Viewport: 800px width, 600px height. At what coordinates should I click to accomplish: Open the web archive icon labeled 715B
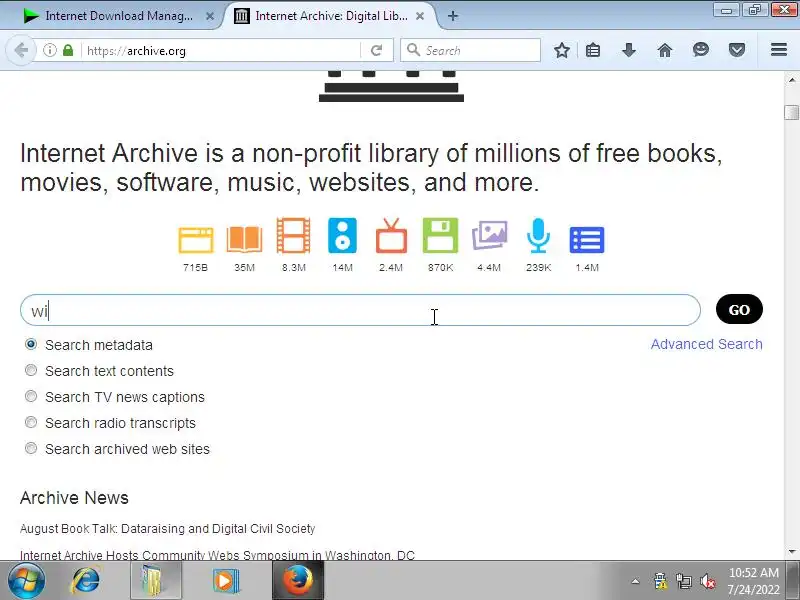point(196,240)
